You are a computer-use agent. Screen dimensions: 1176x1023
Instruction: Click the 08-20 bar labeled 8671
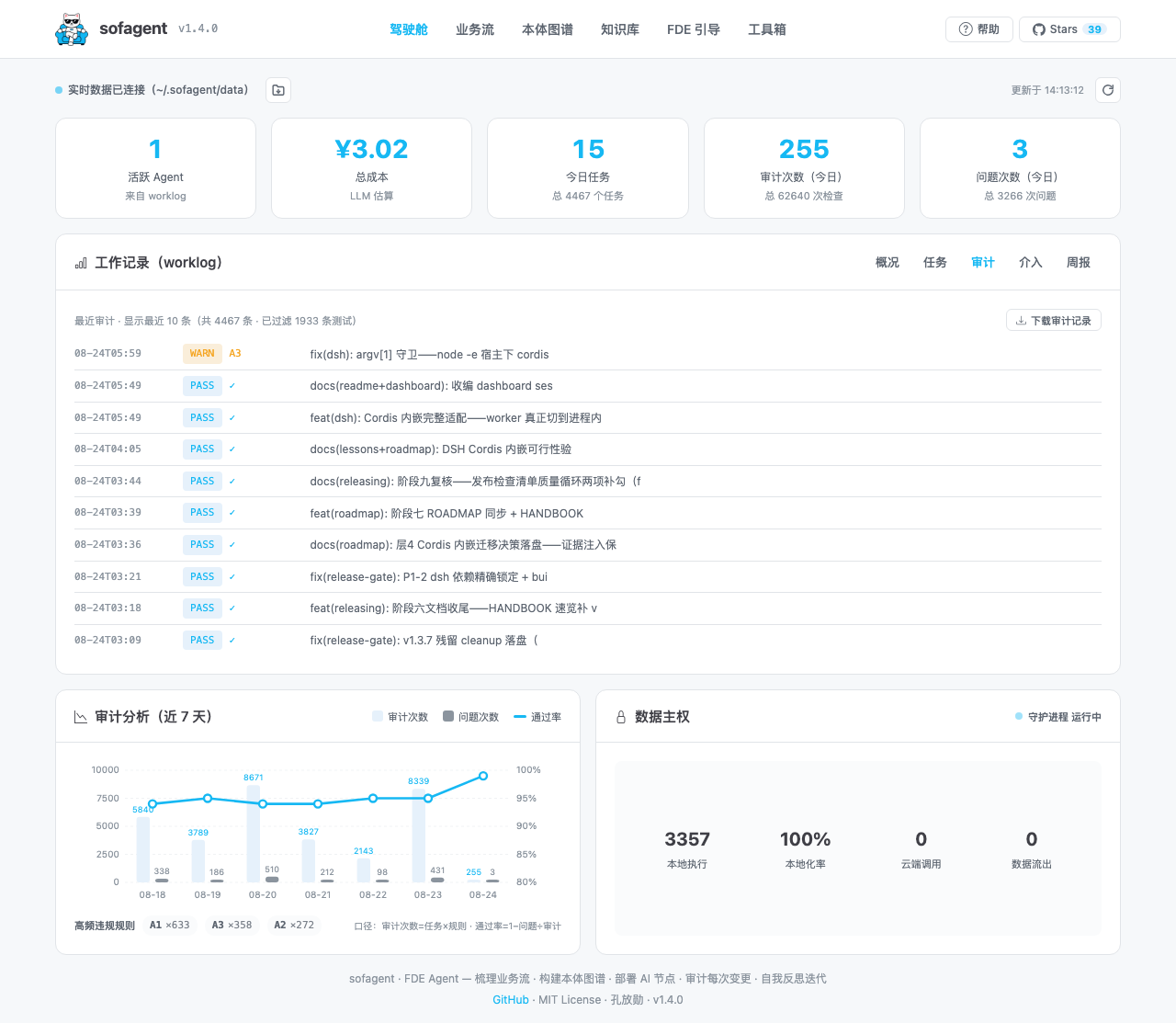pos(254,834)
